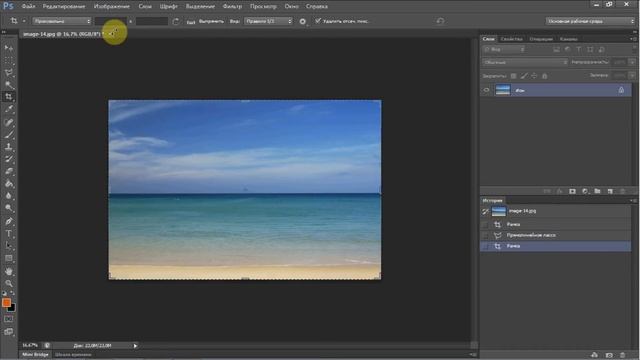Open the workspace switcher dropdown
This screenshot has width=640, height=360.
(590, 21)
